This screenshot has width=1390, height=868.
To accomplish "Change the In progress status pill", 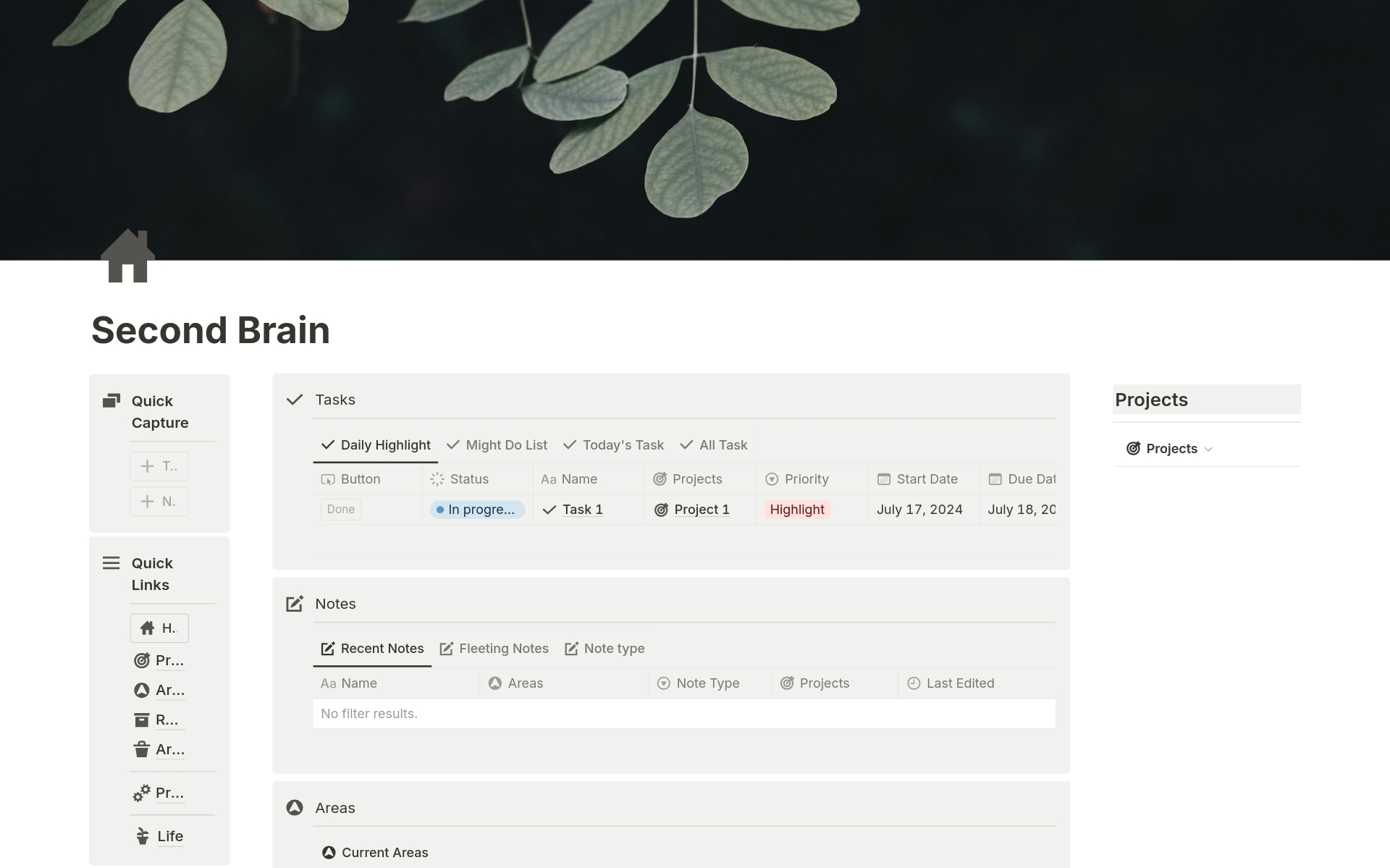I will pyautogui.click(x=477, y=510).
